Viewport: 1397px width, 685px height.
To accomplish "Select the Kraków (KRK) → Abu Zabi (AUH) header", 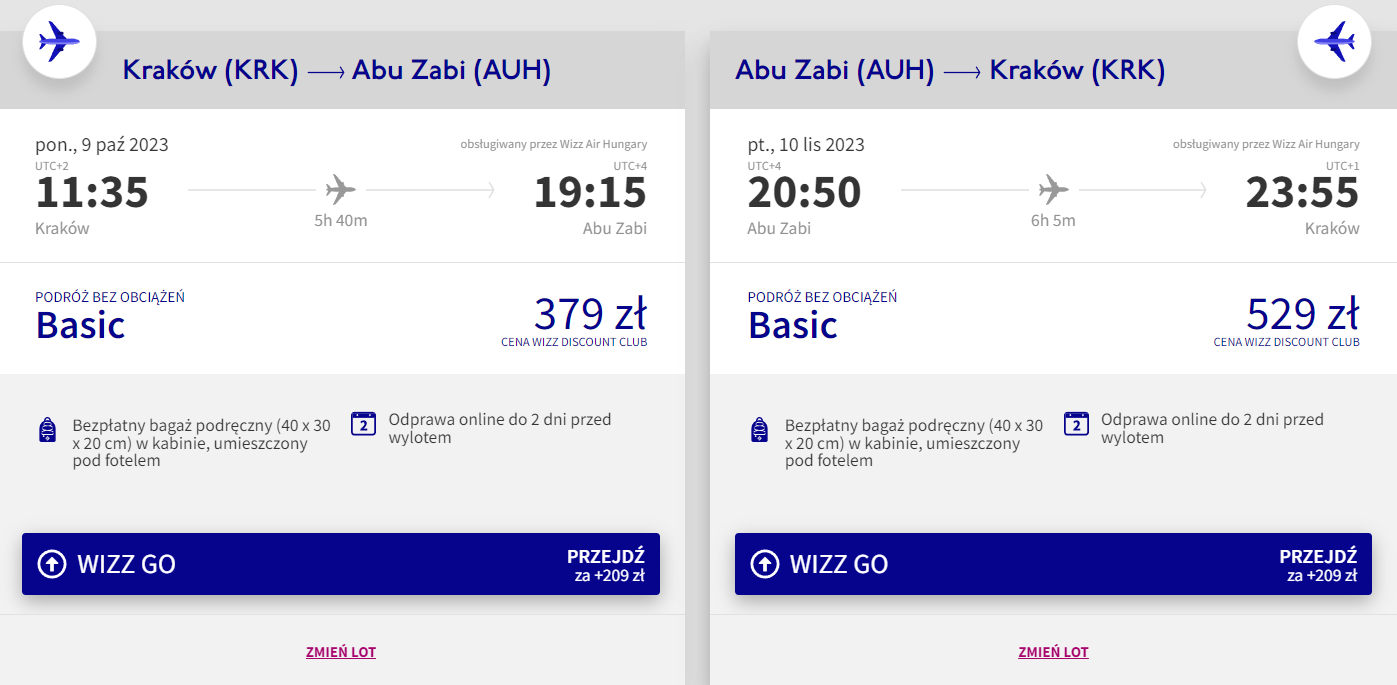I will 337,71.
